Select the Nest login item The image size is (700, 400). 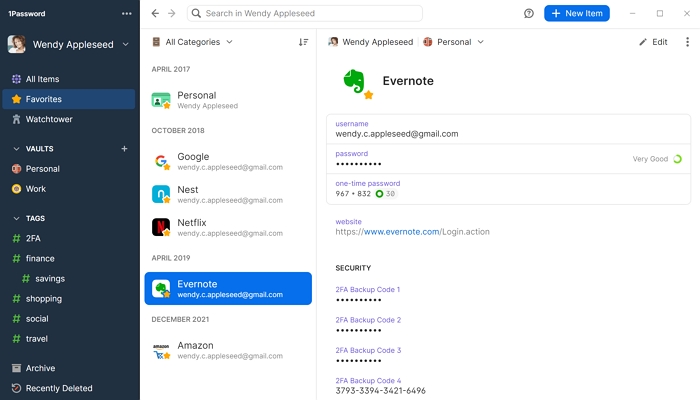[228, 194]
